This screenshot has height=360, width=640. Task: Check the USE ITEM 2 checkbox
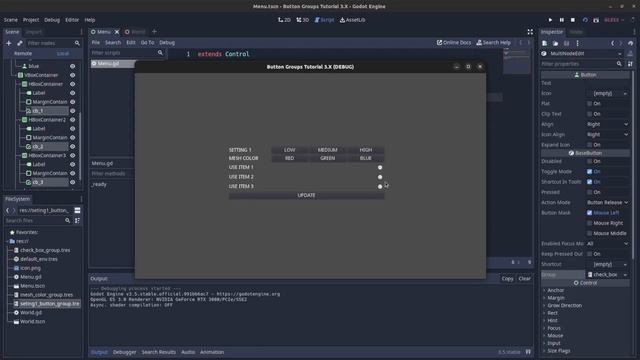(380, 177)
